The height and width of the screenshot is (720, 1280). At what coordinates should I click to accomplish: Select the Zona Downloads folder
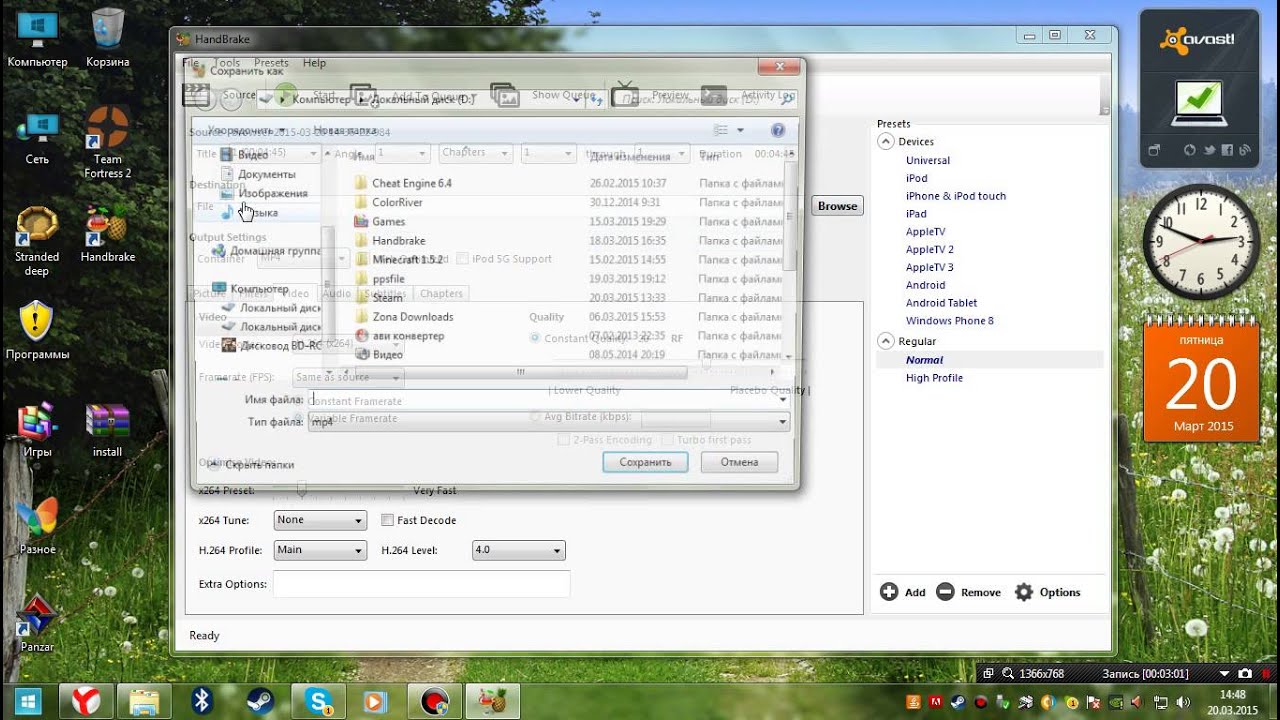click(413, 317)
